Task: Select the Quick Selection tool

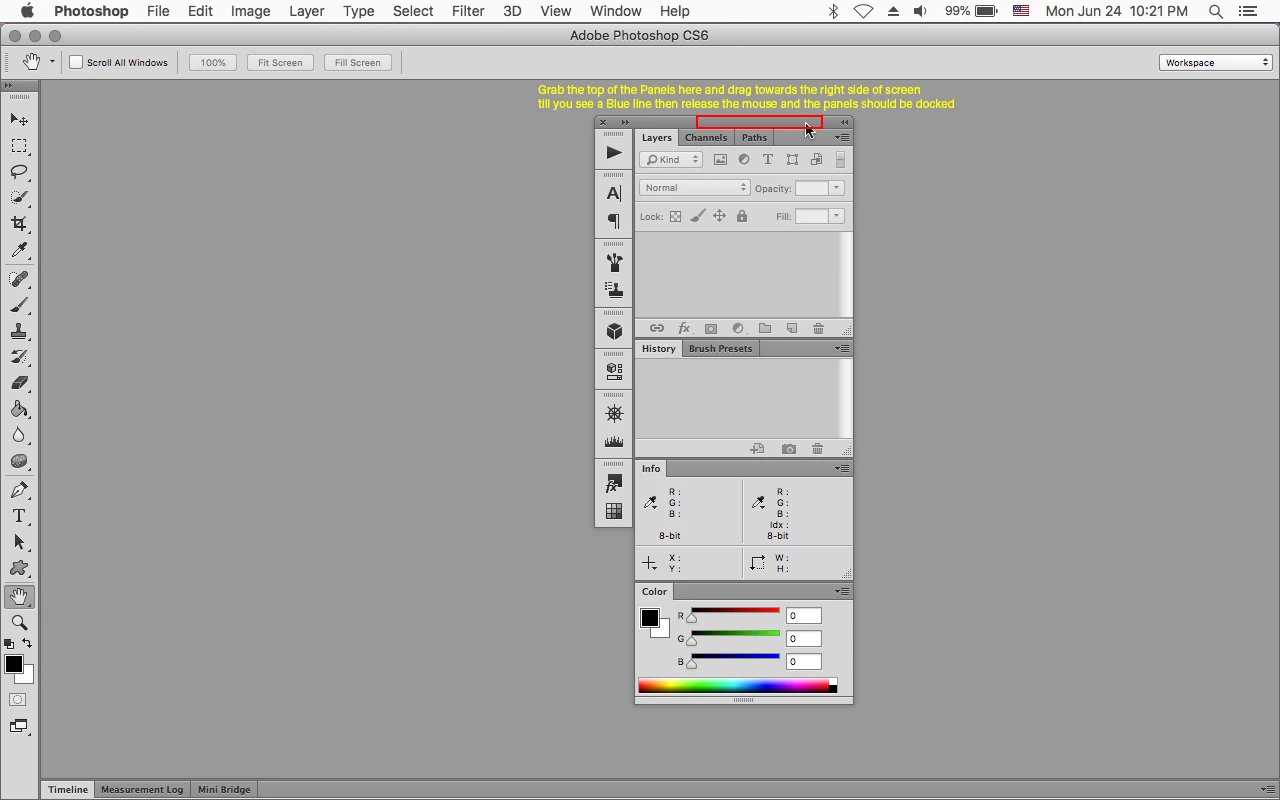Action: 19,198
